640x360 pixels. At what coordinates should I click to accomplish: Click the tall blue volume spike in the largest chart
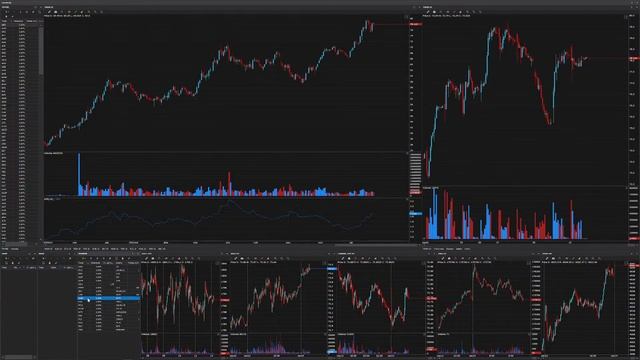79,175
